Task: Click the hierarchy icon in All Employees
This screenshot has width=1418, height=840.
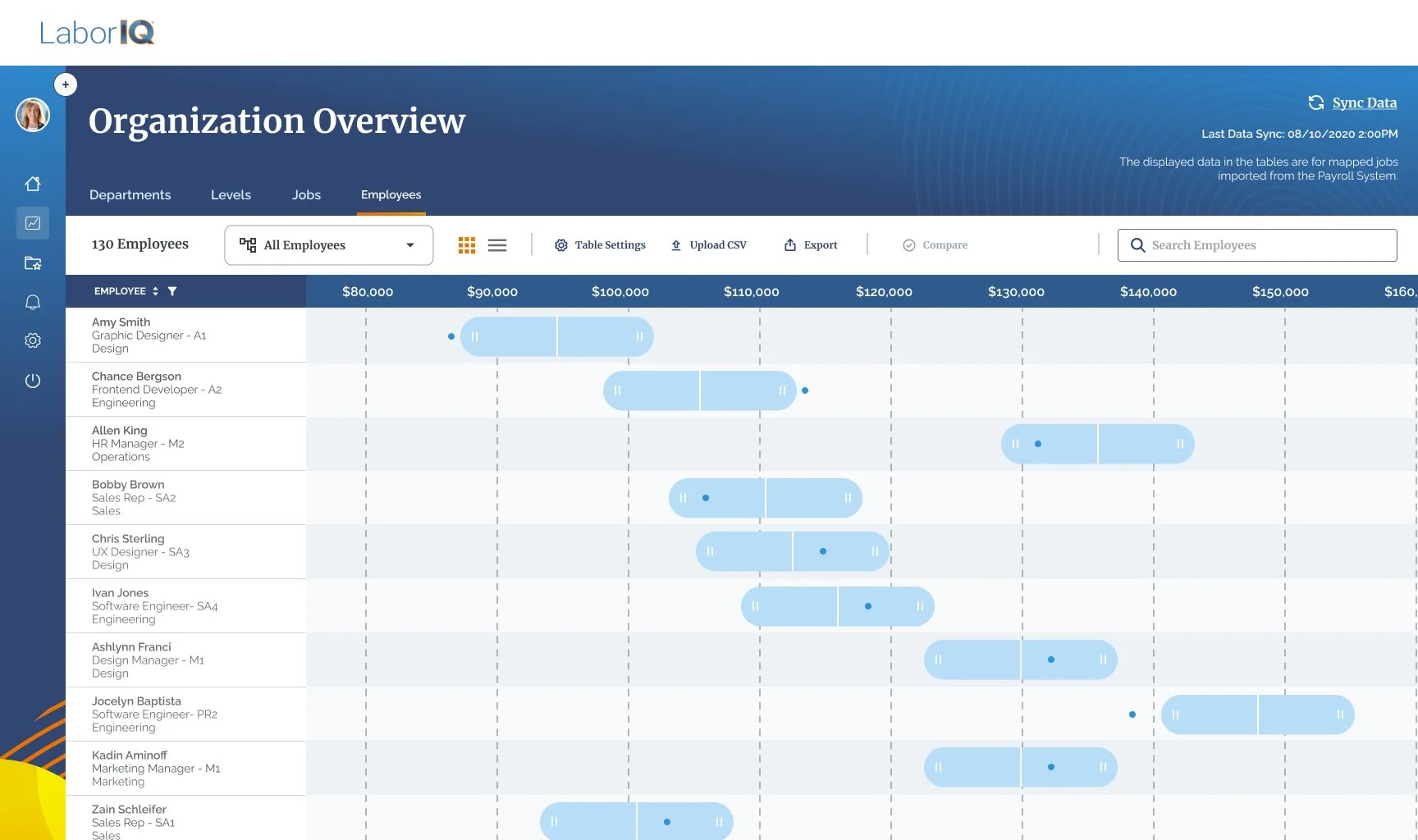Action: pos(248,244)
